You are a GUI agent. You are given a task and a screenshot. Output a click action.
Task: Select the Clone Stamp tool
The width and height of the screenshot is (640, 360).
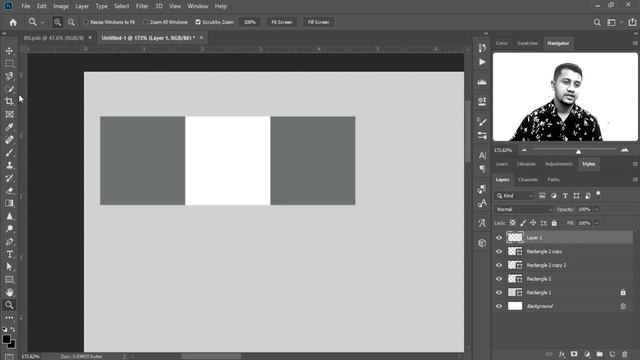point(9,165)
